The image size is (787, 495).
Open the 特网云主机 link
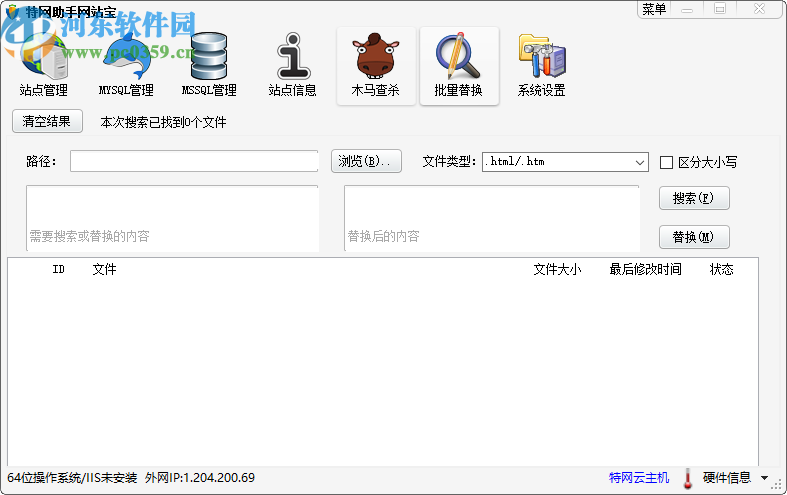[639, 477]
